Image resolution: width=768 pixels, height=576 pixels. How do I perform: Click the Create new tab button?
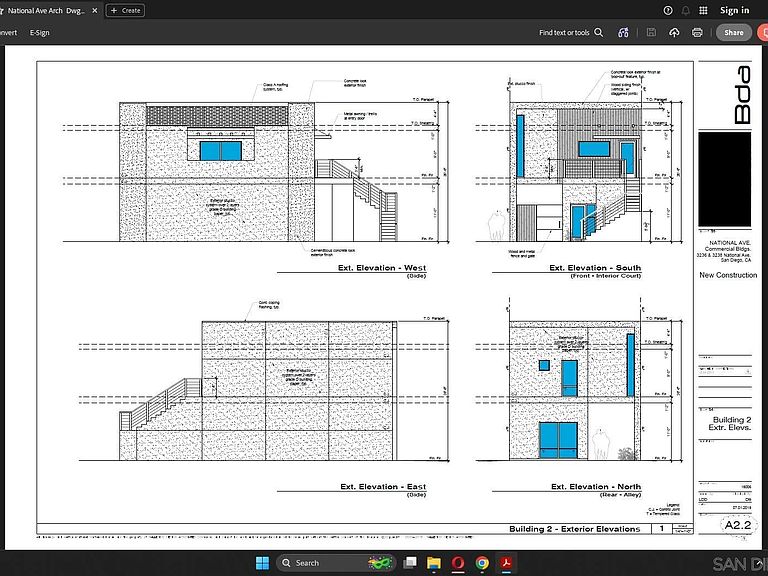click(125, 10)
